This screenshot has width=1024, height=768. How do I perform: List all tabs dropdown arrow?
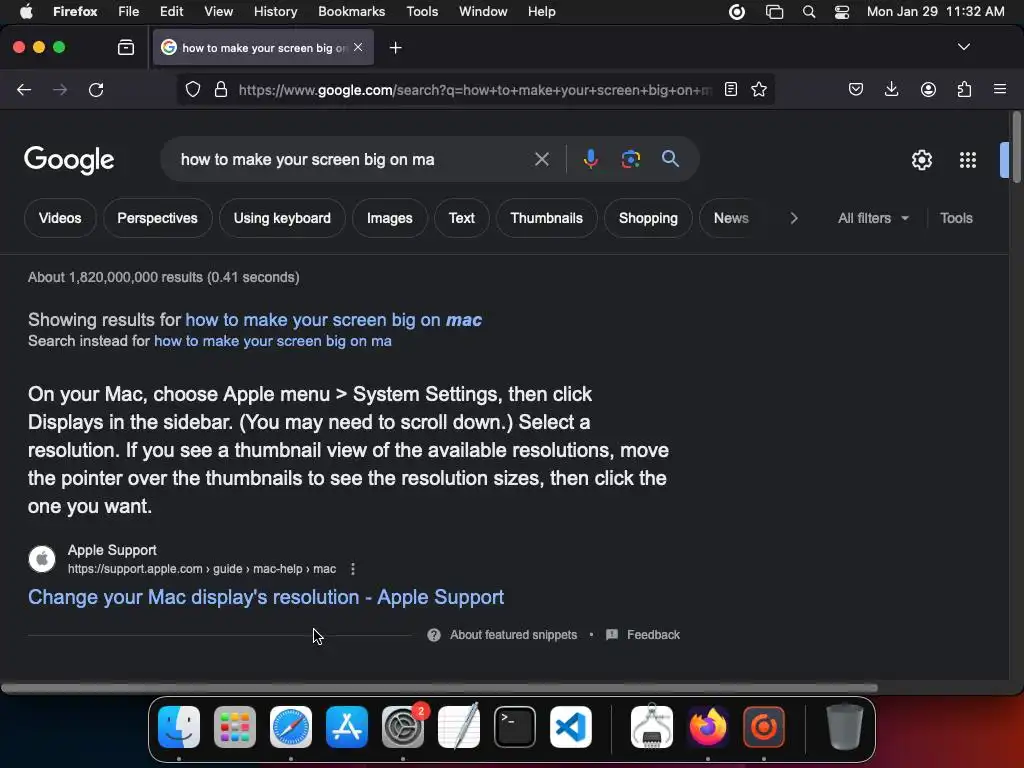coord(963,47)
